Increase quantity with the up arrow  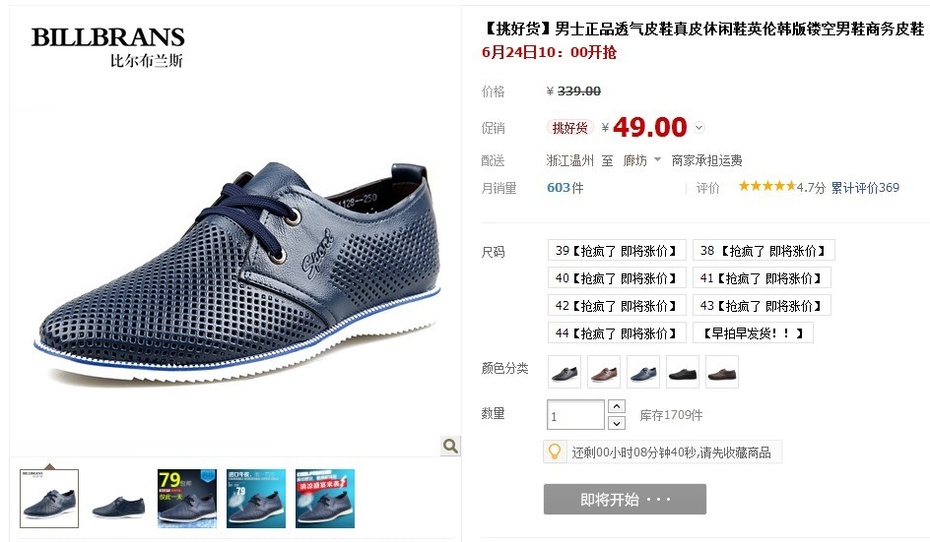(x=617, y=406)
